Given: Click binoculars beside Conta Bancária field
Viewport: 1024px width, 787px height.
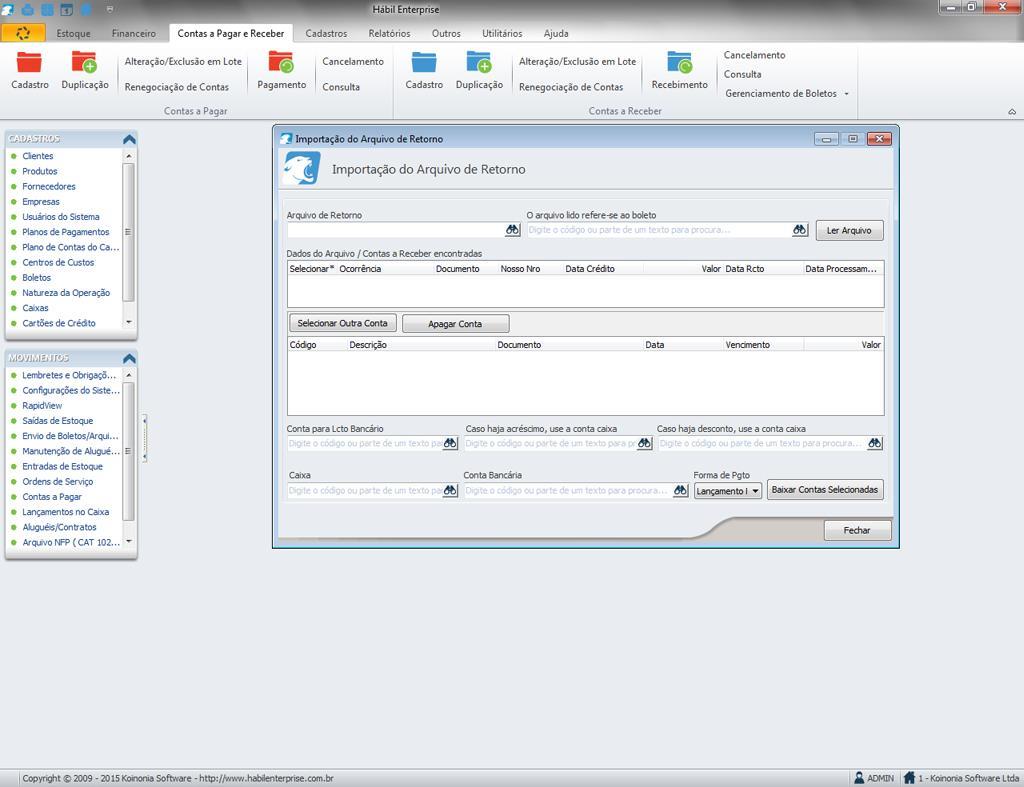Looking at the screenshot, I should coord(680,490).
